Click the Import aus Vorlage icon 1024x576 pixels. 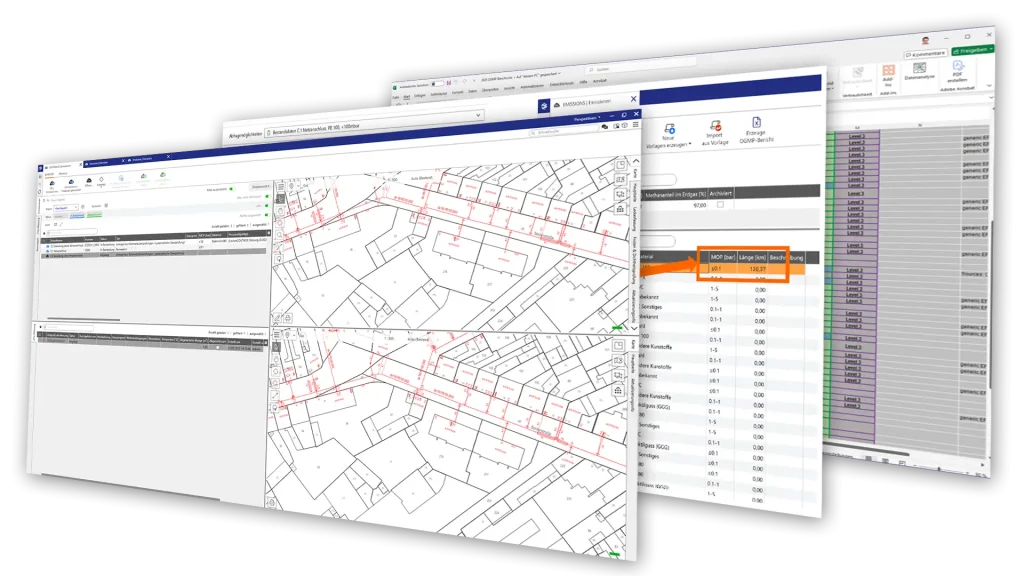point(714,126)
